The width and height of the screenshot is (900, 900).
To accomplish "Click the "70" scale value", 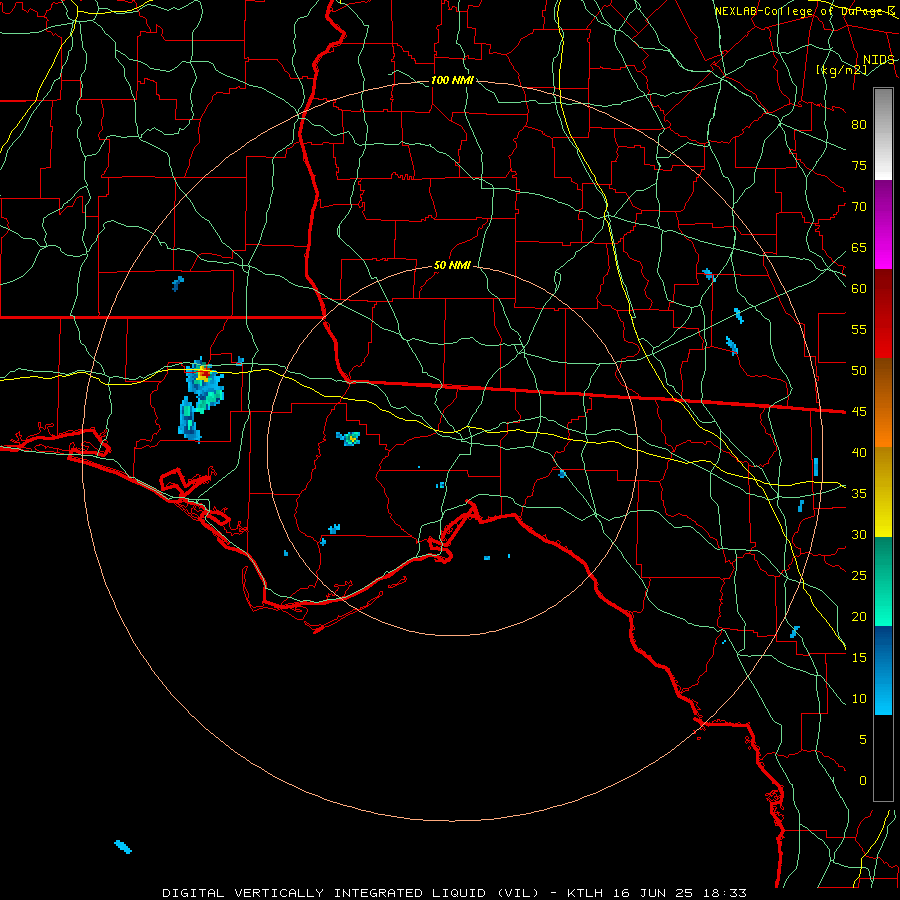I will click(x=859, y=207).
